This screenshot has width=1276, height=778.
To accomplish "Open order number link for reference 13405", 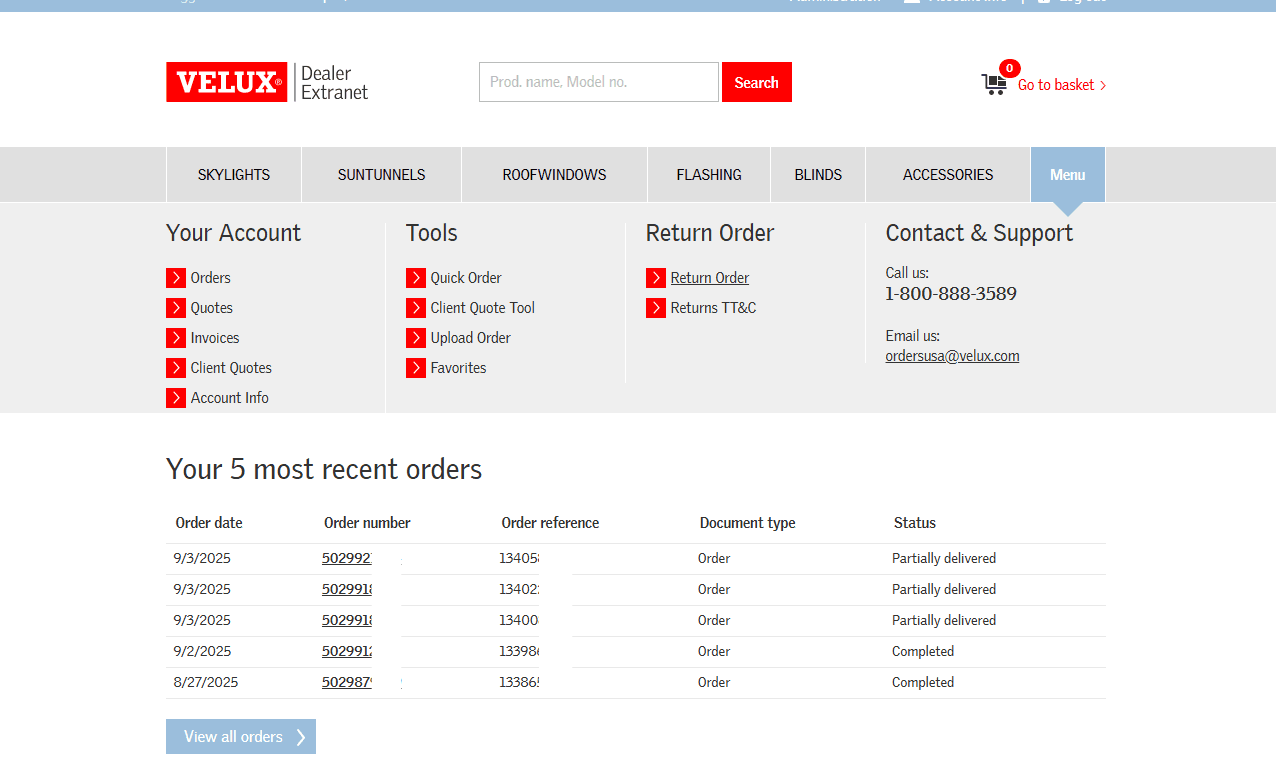I will [x=347, y=558].
